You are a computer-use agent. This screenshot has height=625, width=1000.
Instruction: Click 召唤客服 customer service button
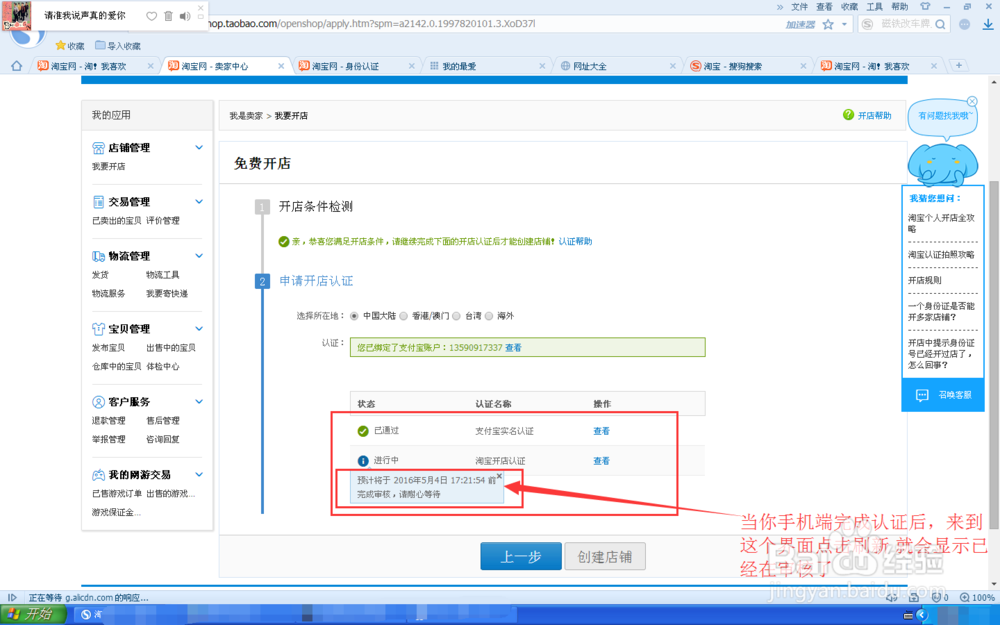[943, 395]
